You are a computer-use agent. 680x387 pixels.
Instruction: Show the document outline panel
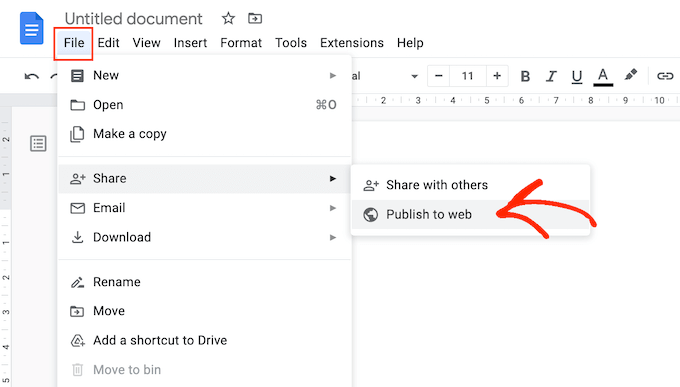[38, 143]
